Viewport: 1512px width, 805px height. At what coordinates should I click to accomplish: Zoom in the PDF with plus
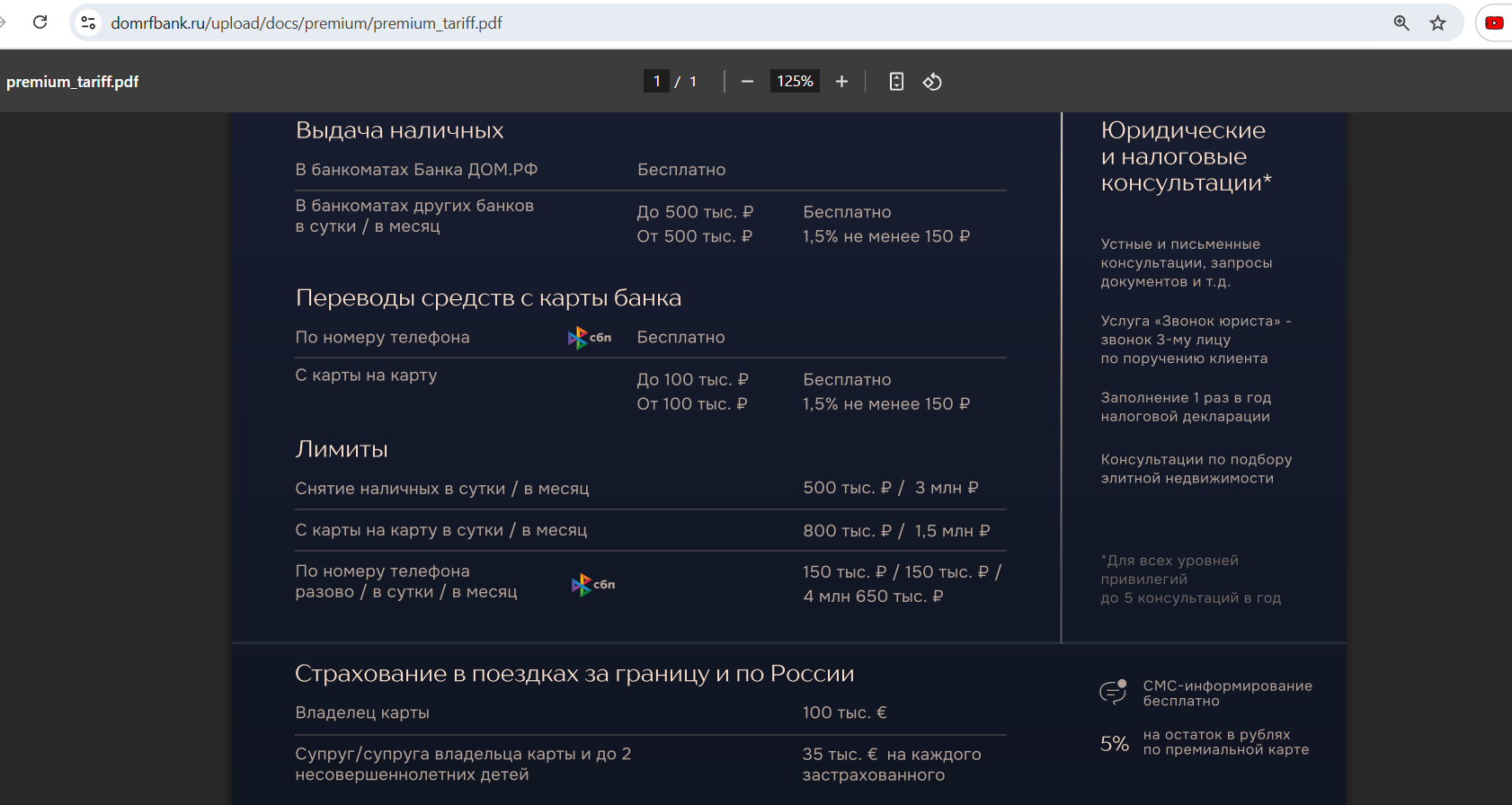click(841, 82)
